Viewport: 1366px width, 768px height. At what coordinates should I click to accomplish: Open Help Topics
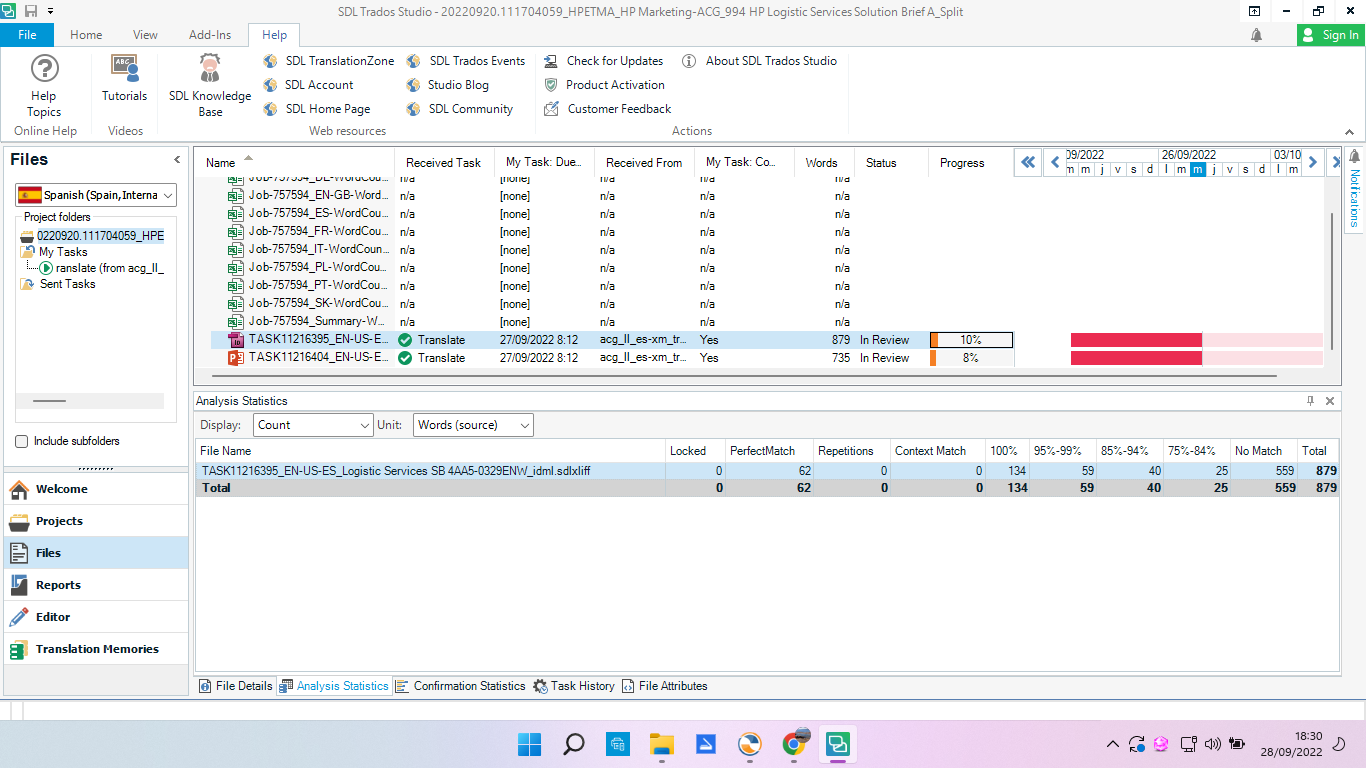44,87
